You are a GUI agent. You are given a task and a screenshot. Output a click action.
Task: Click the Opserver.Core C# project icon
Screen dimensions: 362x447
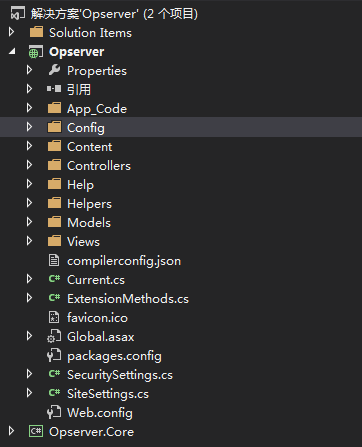click(36, 431)
